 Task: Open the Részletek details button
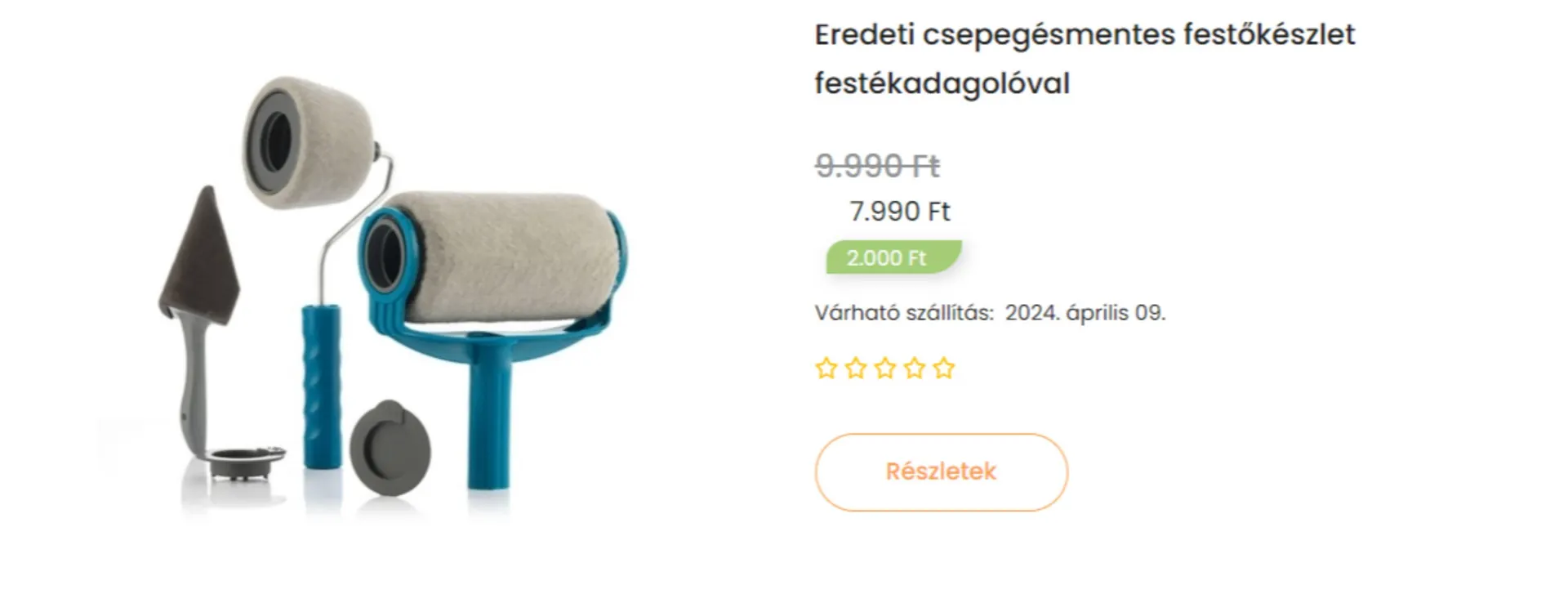click(x=941, y=472)
